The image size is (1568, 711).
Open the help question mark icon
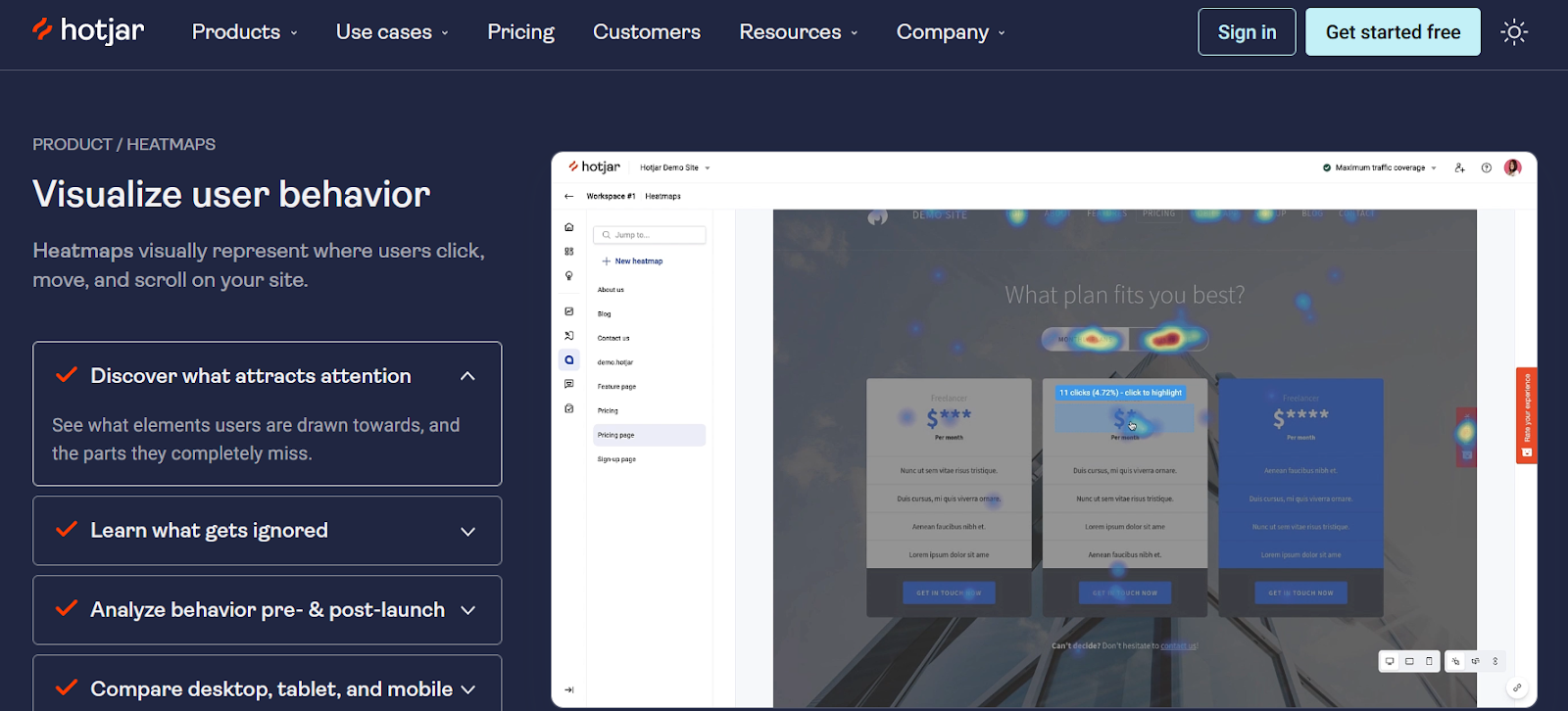[1487, 167]
